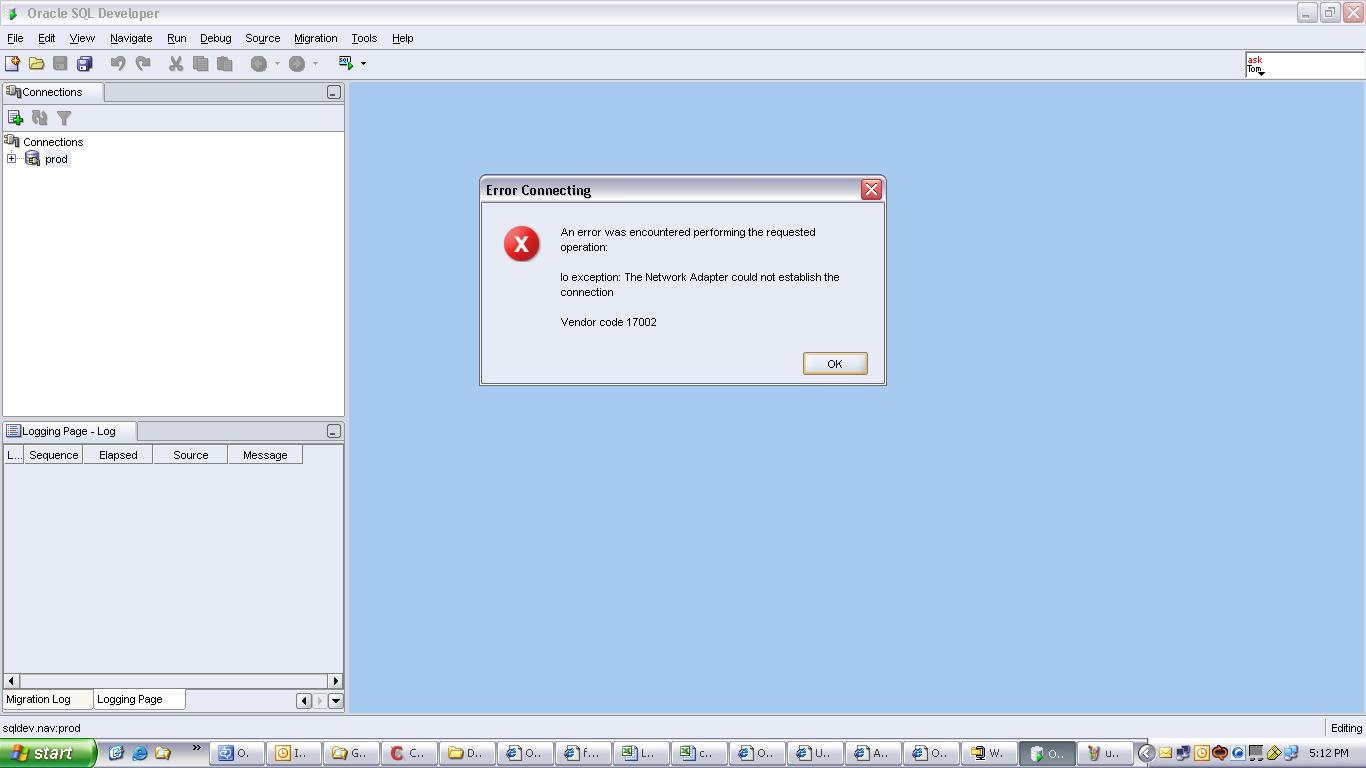Viewport: 1366px width, 768px height.
Task: Open SQL Worksheet from toolbar
Action: pyautogui.click(x=346, y=63)
